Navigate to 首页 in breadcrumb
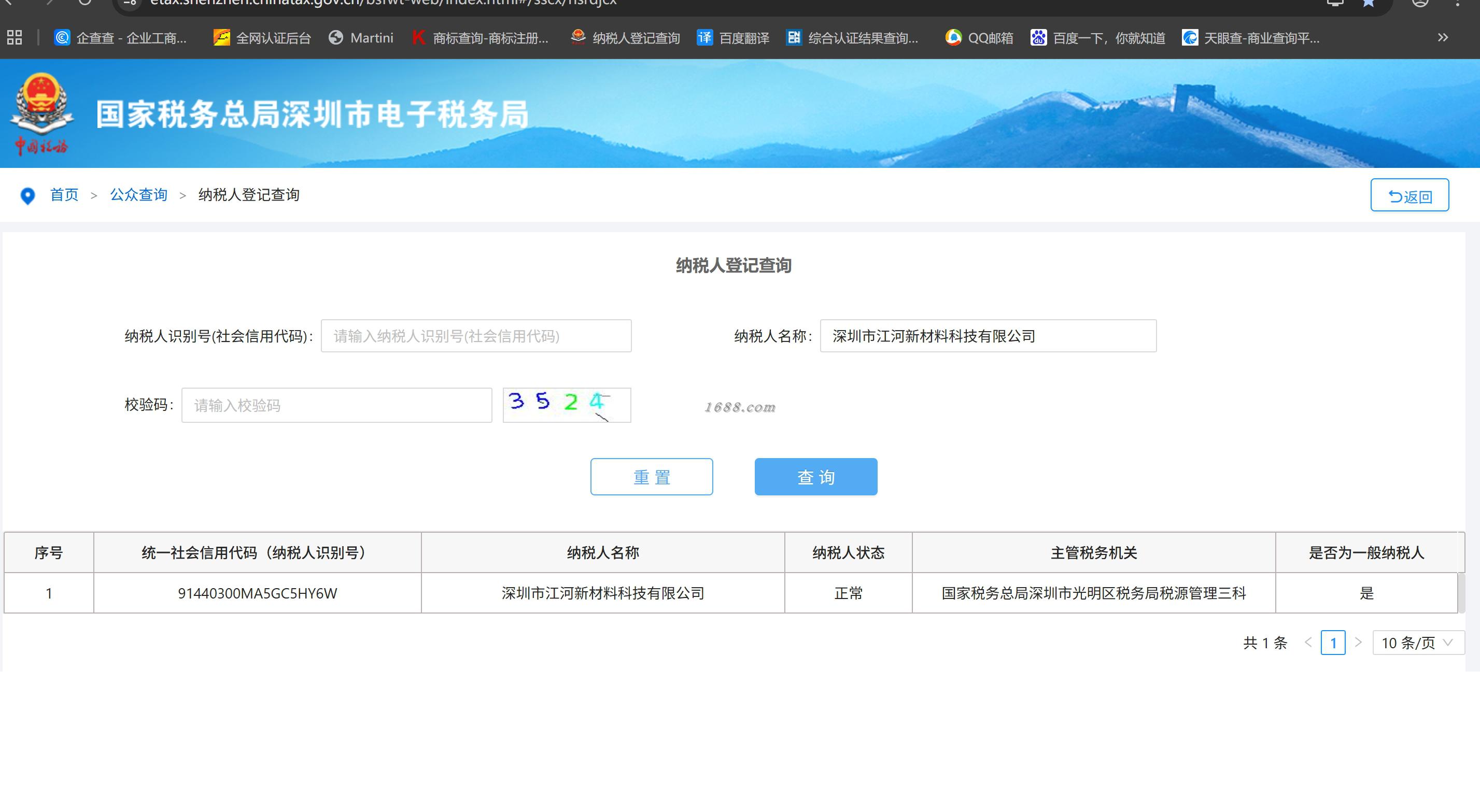This screenshot has width=1480, height=812. point(64,195)
